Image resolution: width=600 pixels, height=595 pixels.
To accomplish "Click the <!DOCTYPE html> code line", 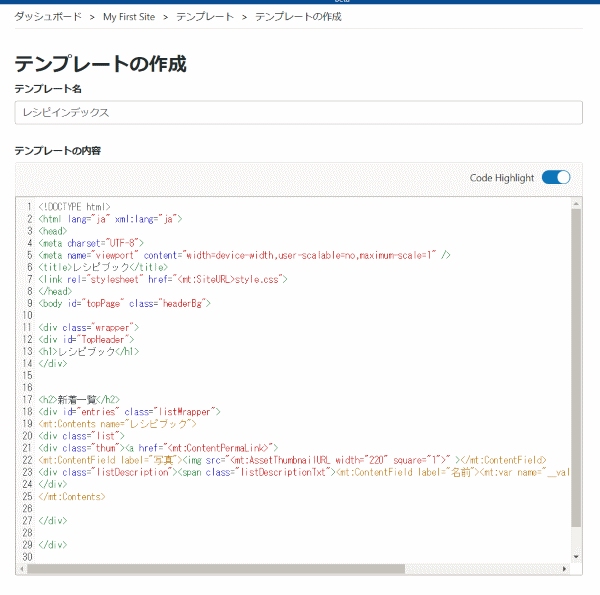I will [74, 207].
